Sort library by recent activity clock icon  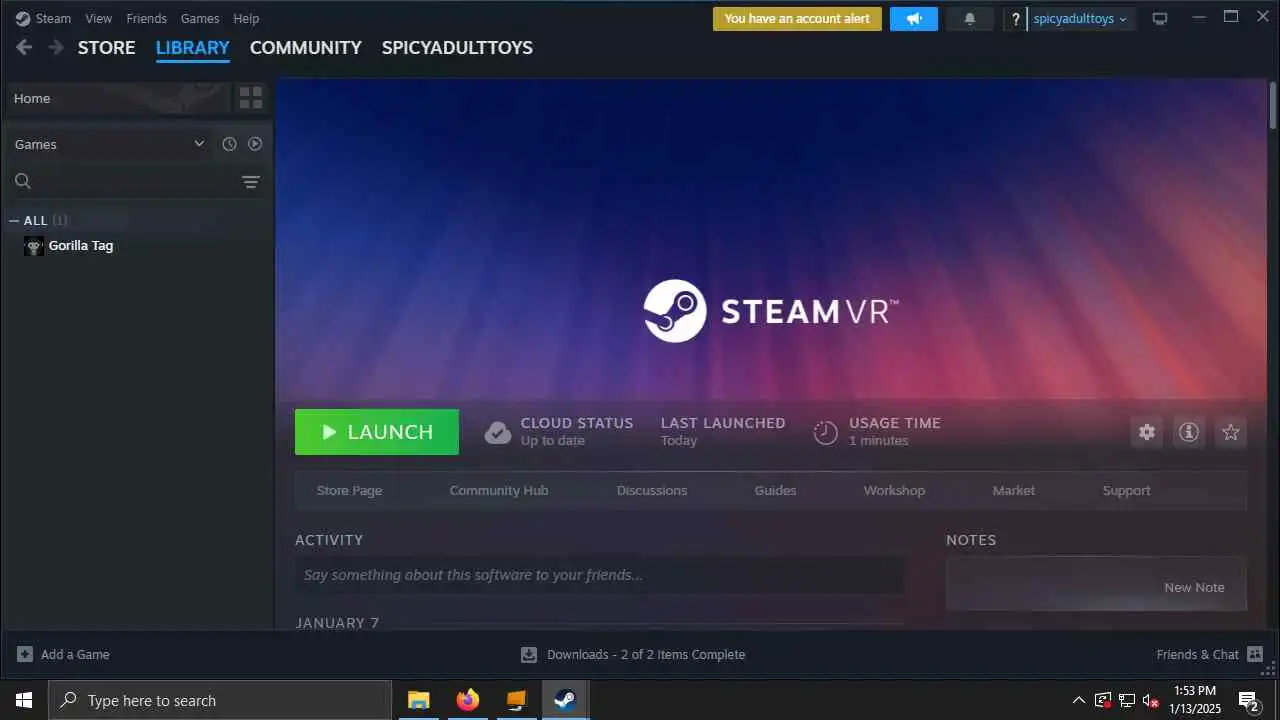coord(229,144)
